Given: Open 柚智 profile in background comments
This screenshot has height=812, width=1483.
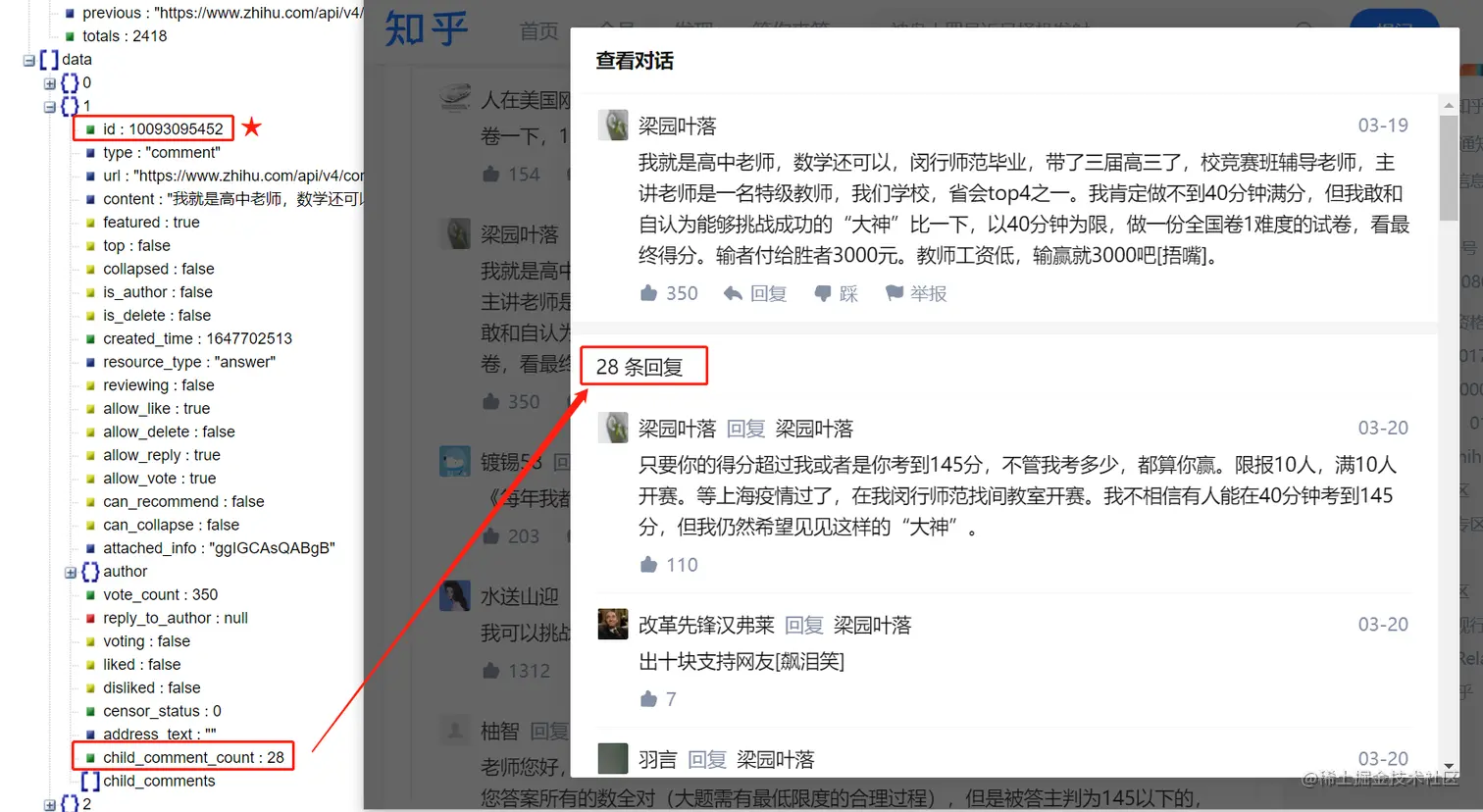Looking at the screenshot, I should click(500, 732).
